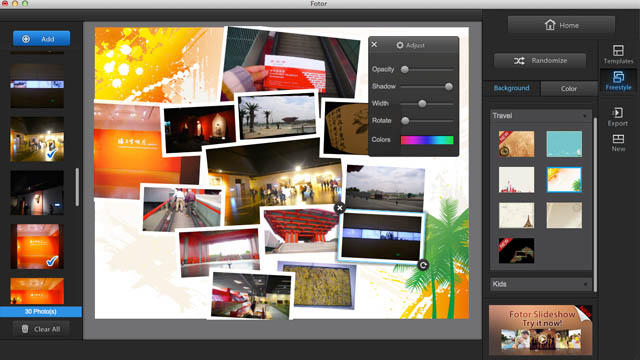Click the background list scrollbar

(x=595, y=204)
